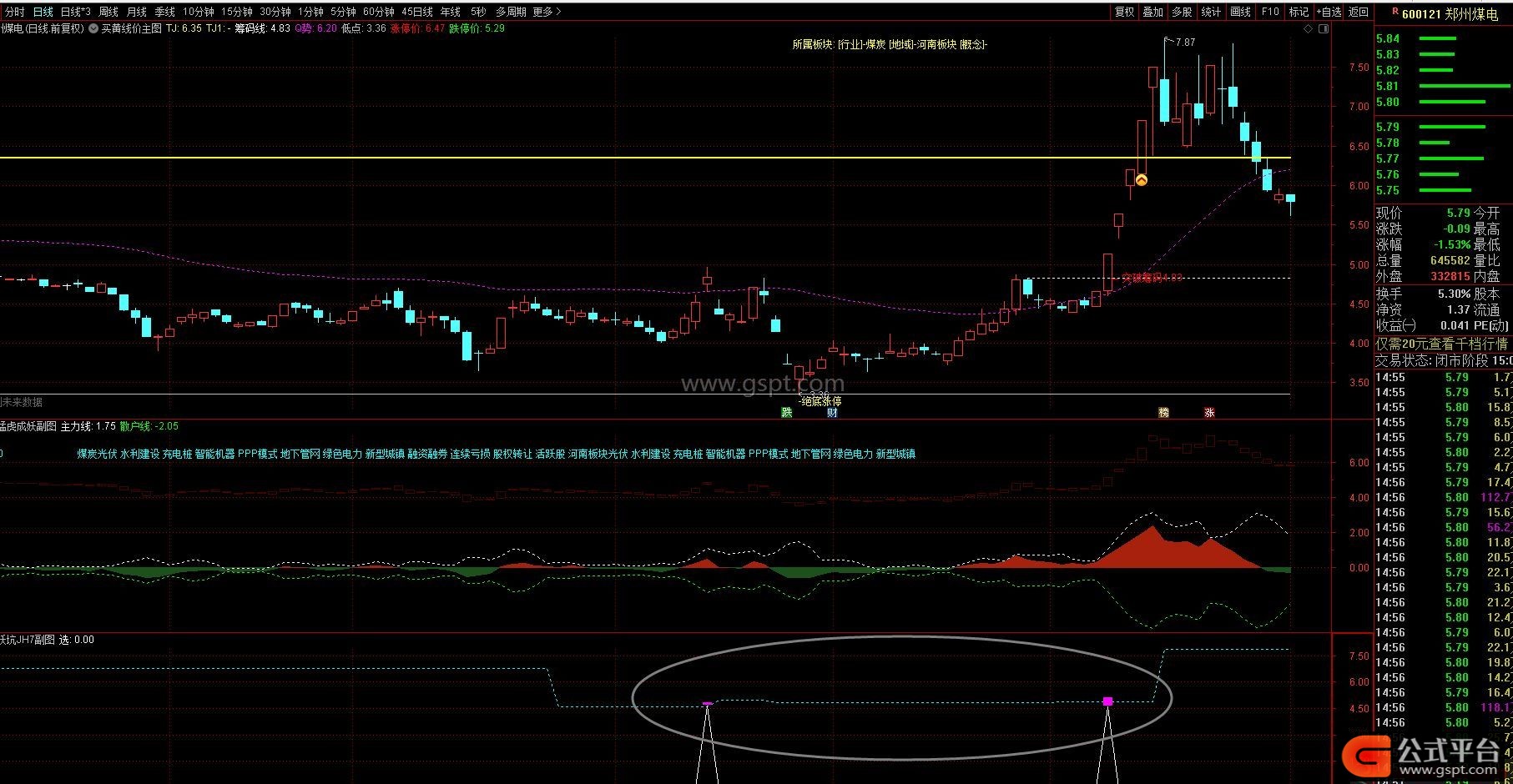Switch to 5分钟 chart period

343,12
